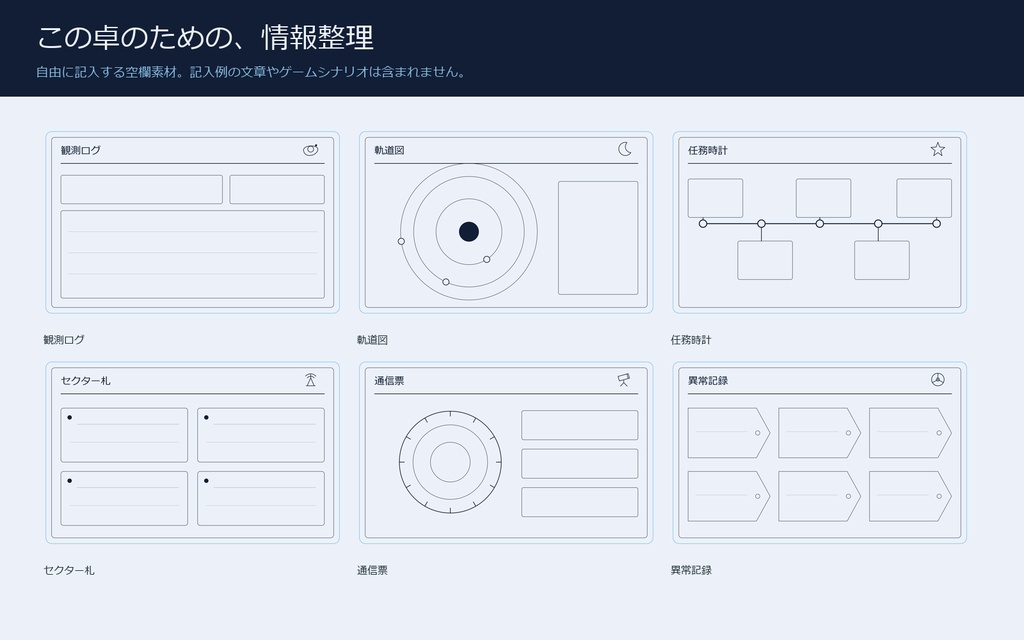
Task: Click the page heading この卓のための、情報整理
Action: pos(205,38)
